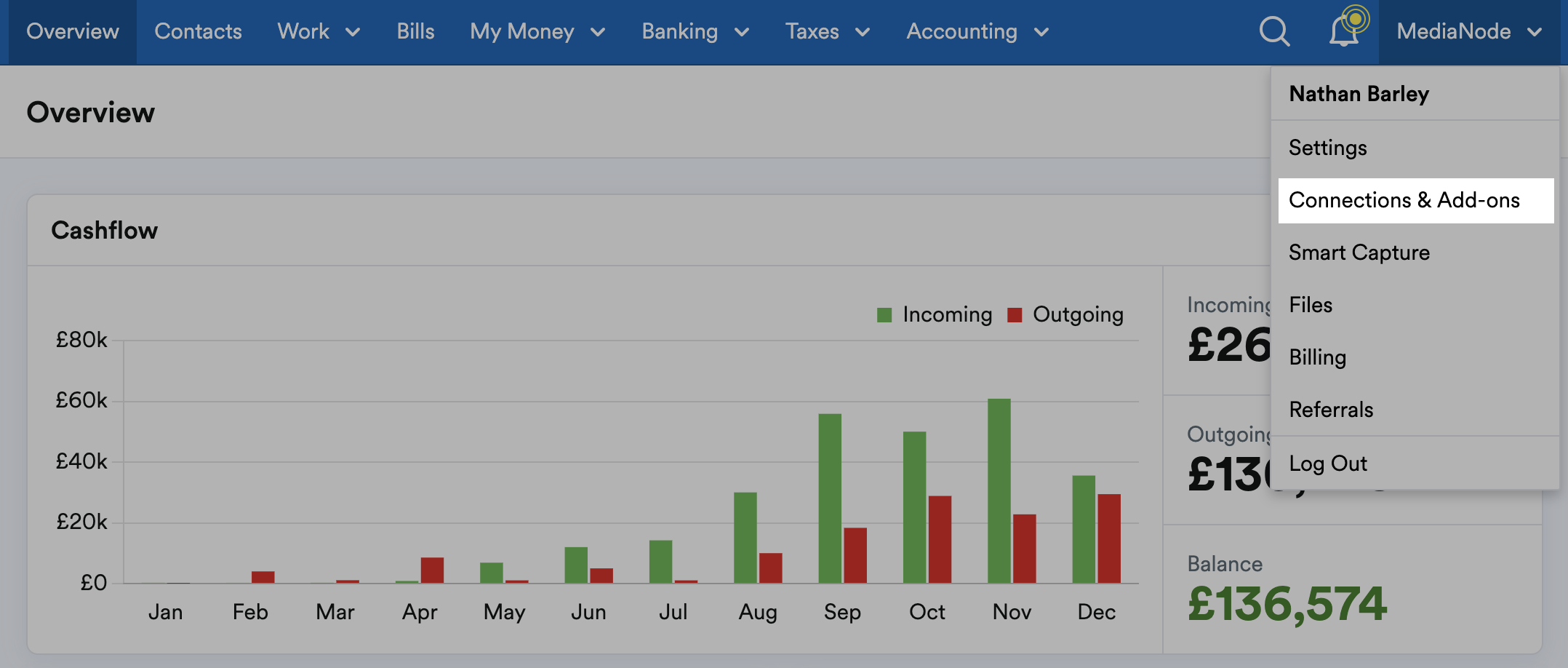This screenshot has height=668, width=1568.
Task: Collapse the MediaNode account menu
Action: [x=1468, y=31]
